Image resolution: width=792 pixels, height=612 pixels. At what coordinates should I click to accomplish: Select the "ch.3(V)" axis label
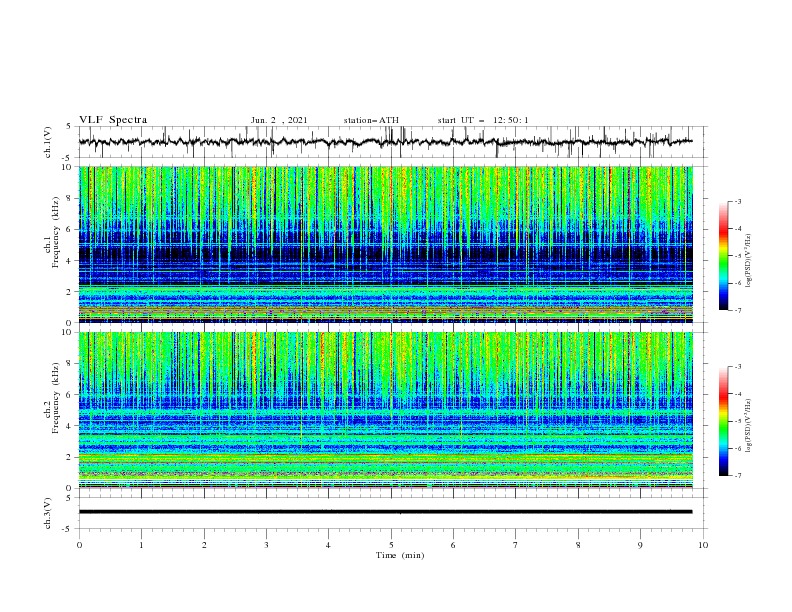tap(48, 513)
